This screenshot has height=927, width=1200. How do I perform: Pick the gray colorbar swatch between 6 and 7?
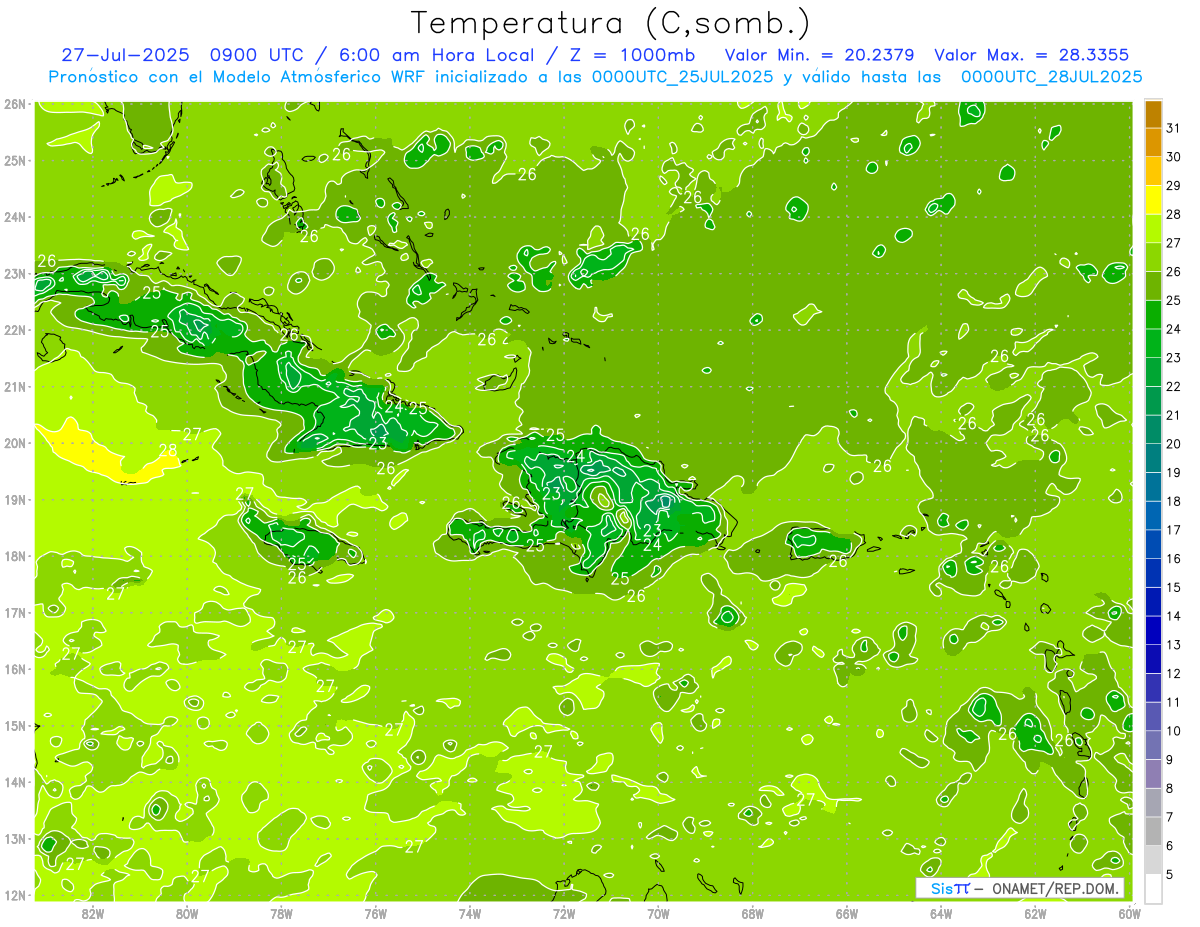coord(1153,831)
